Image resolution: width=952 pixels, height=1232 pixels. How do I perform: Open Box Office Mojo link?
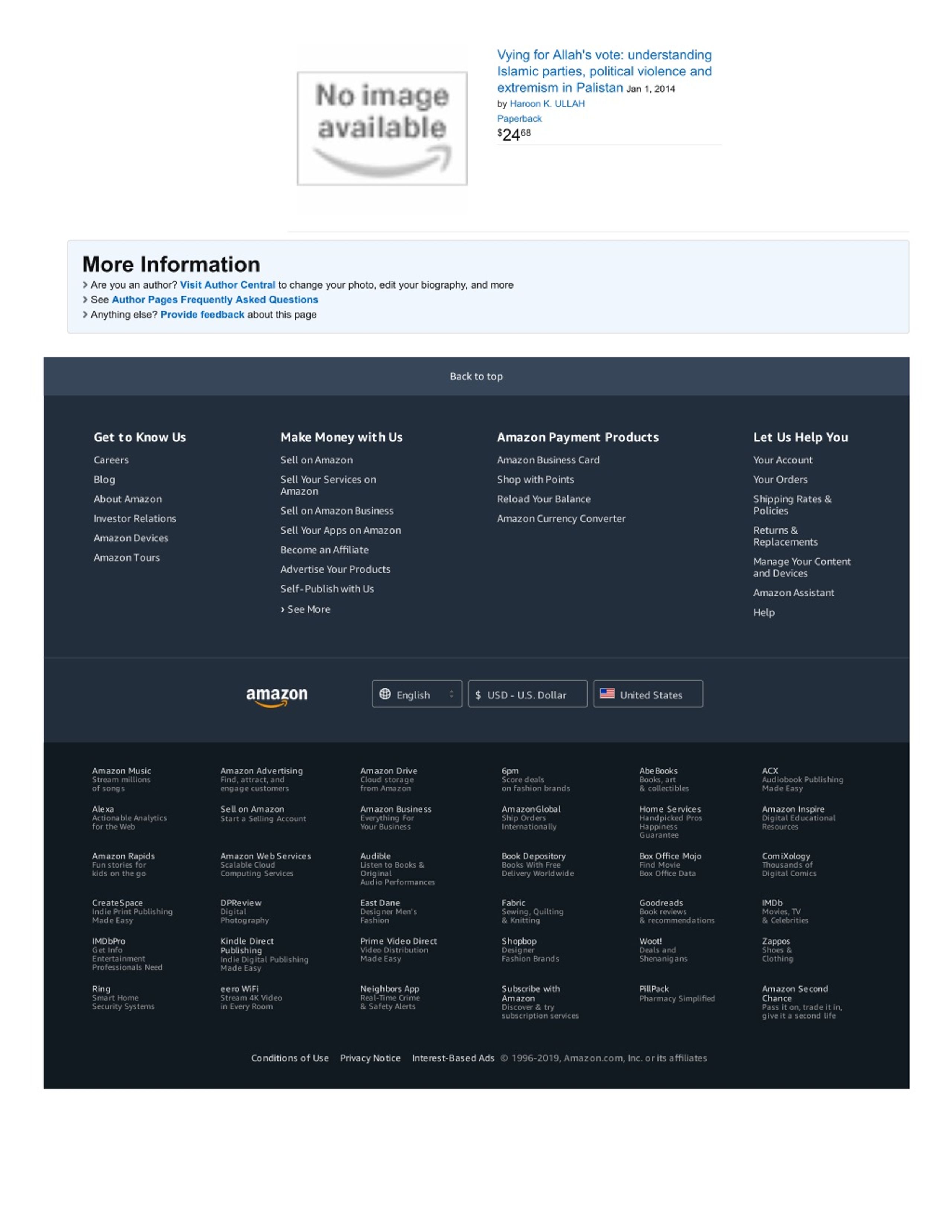coord(670,864)
